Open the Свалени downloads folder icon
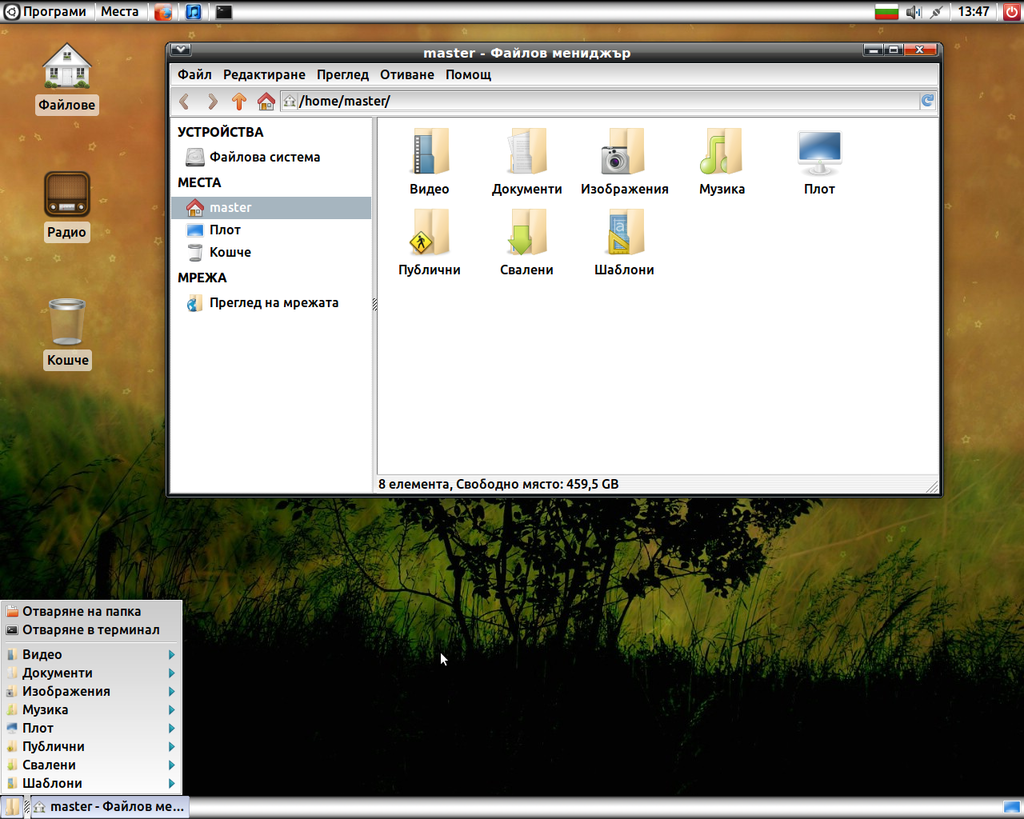 [527, 243]
